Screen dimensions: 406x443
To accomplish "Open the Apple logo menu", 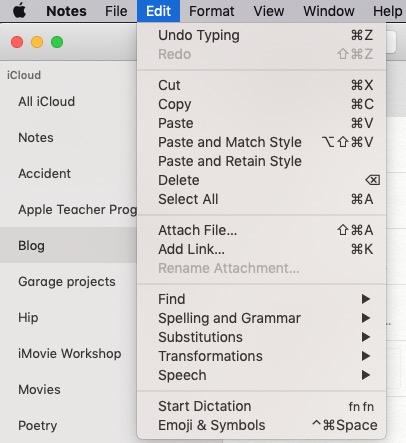I will pos(20,11).
